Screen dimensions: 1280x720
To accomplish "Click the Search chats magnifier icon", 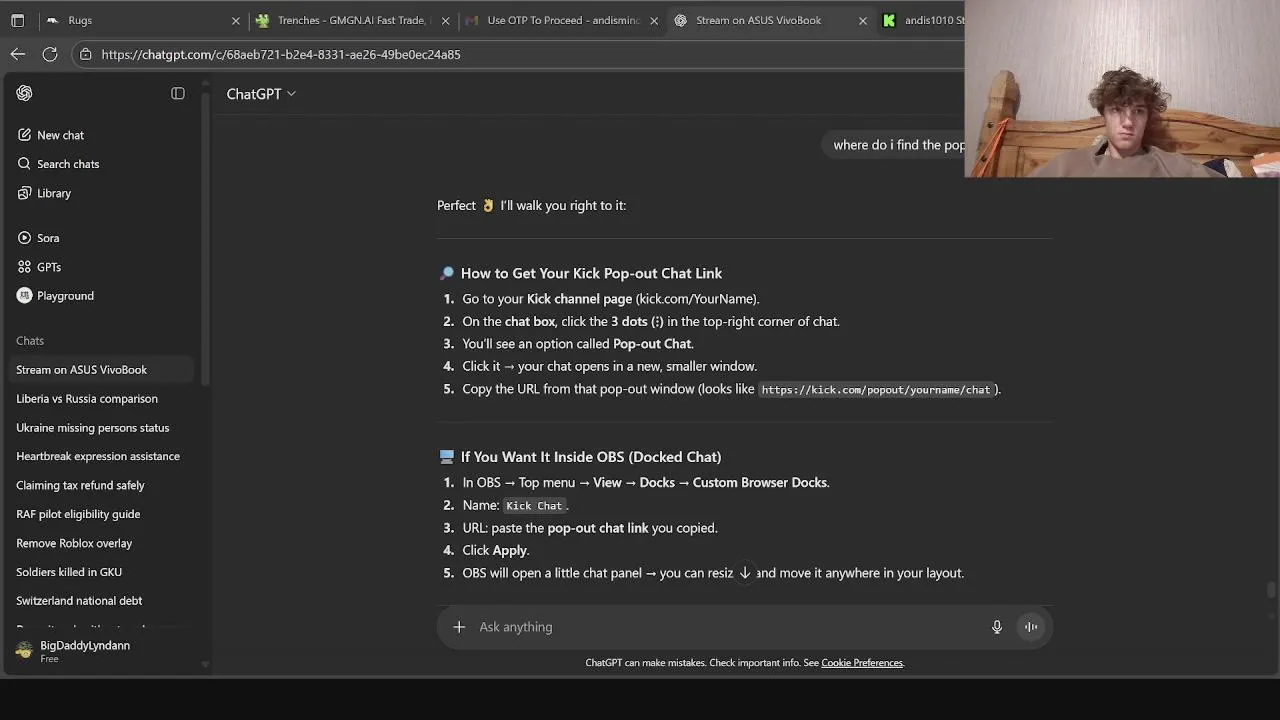I will [x=24, y=164].
